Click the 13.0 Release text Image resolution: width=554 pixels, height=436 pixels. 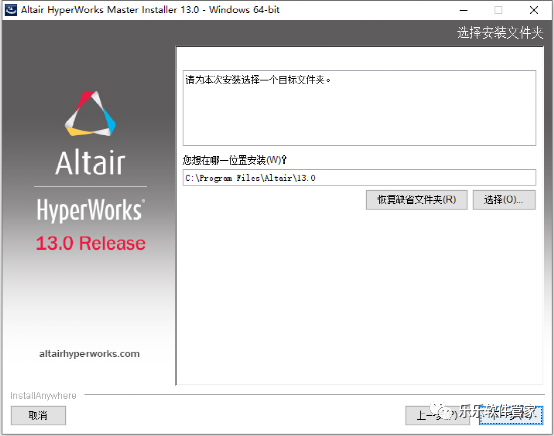(x=91, y=243)
